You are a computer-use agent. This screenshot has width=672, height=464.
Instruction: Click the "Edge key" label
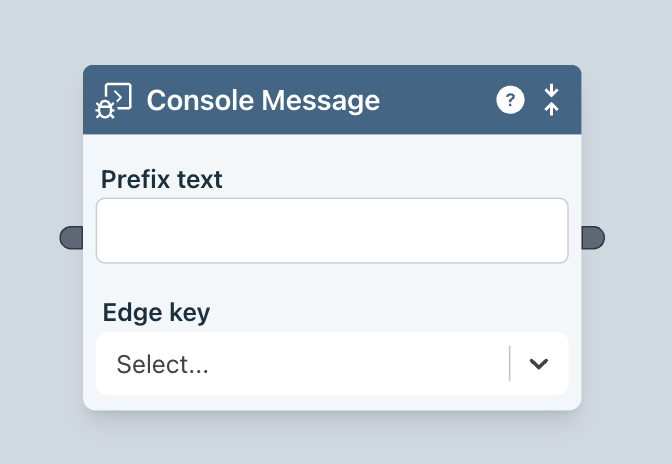156,312
